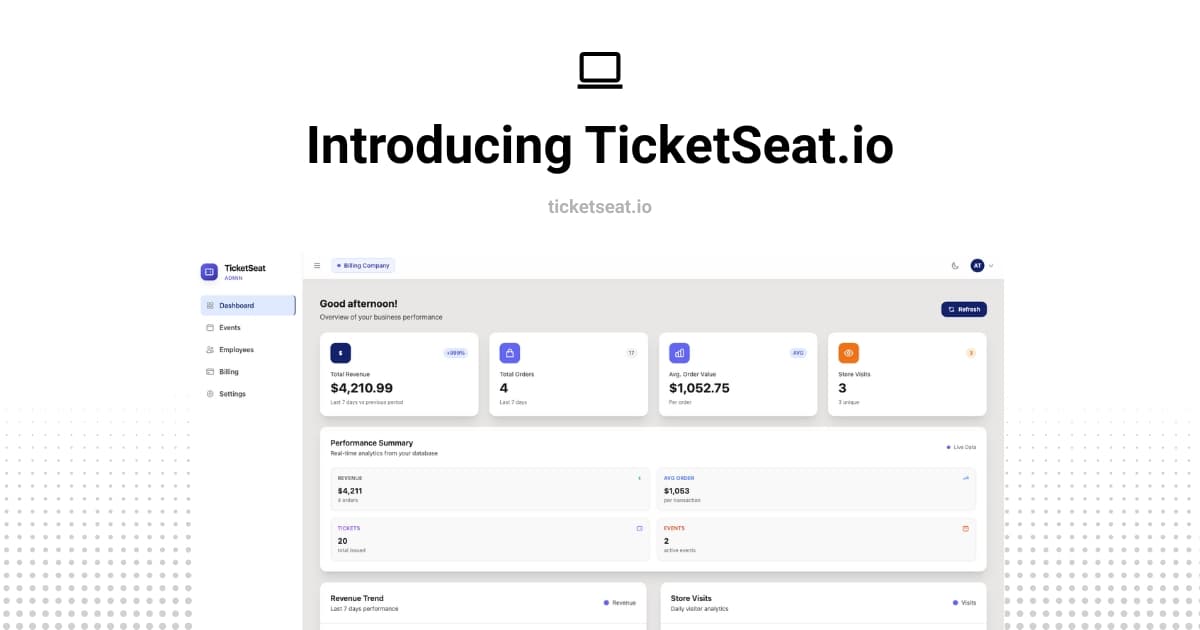Switch to the Events menu item
Viewport: 1200px width, 630px height.
[x=231, y=327]
